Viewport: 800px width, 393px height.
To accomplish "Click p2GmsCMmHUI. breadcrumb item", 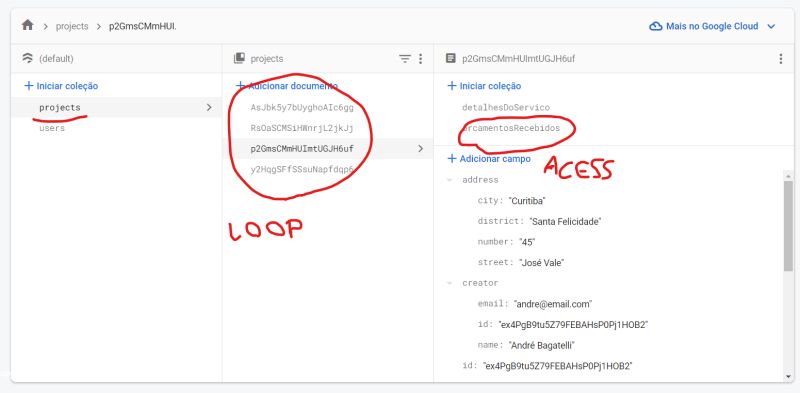I will tap(143, 27).
